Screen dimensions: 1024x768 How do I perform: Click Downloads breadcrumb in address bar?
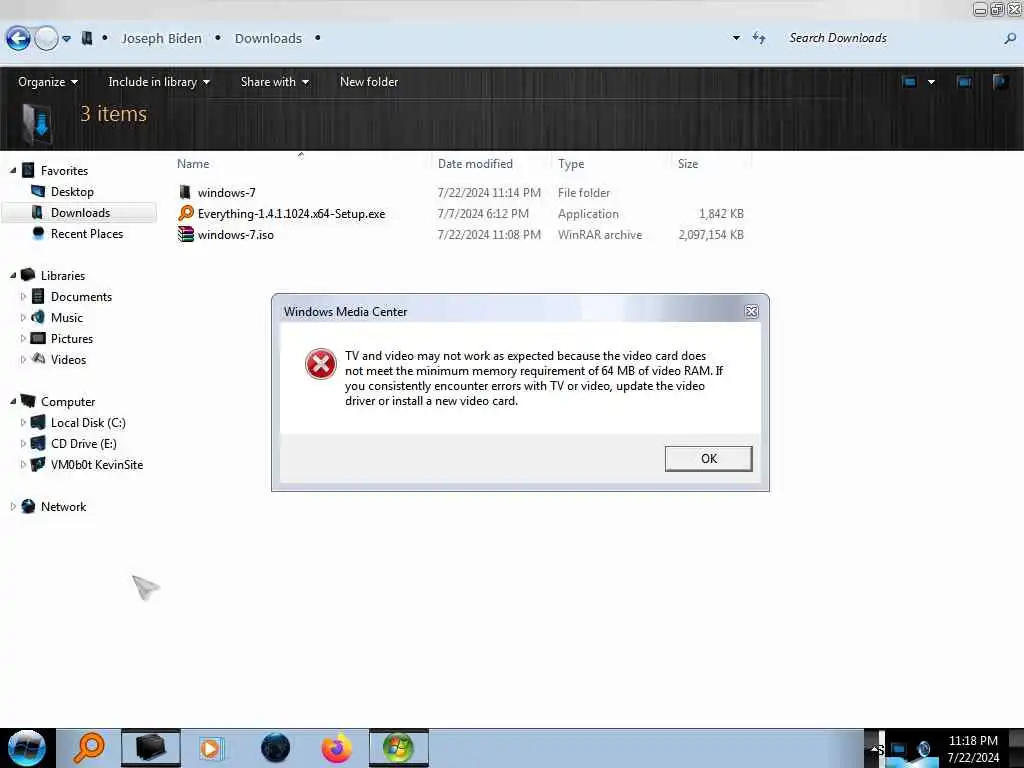point(268,39)
